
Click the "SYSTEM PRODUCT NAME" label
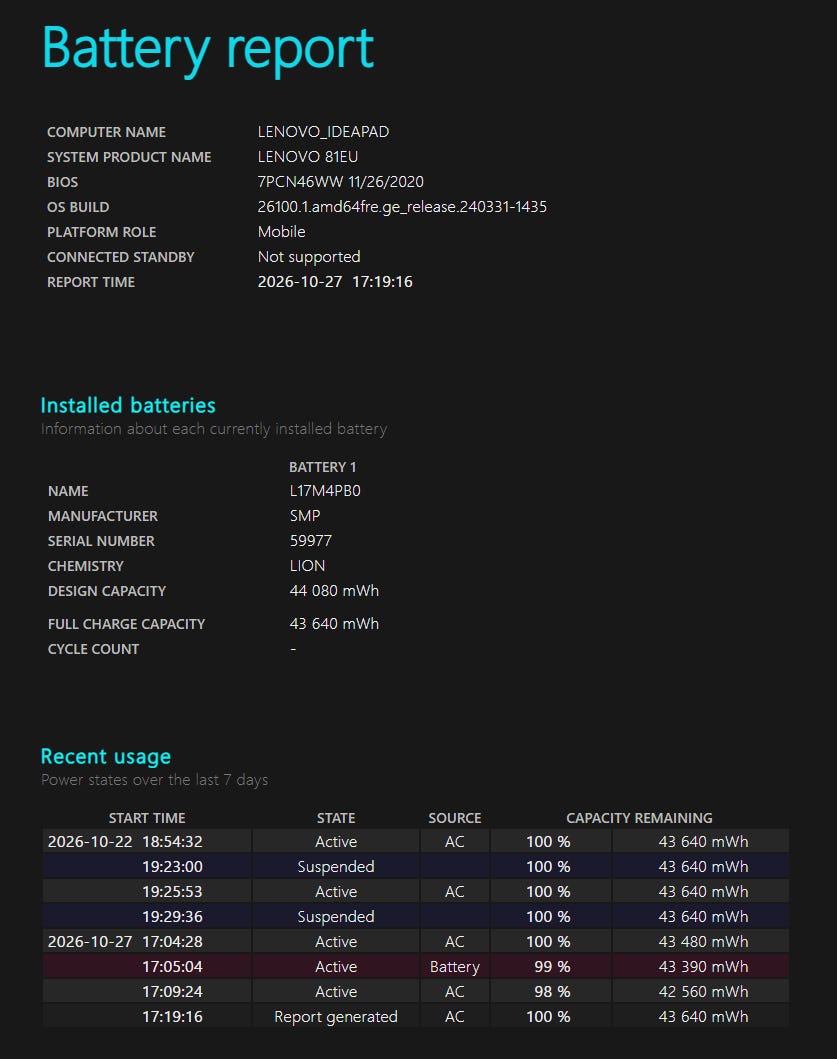tap(129, 157)
